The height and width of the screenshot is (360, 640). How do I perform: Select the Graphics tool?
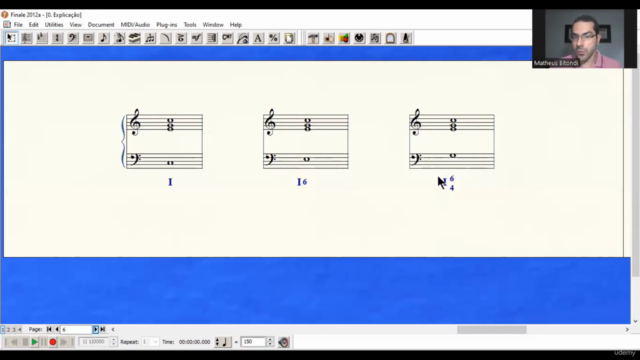pyautogui.click(x=344, y=38)
